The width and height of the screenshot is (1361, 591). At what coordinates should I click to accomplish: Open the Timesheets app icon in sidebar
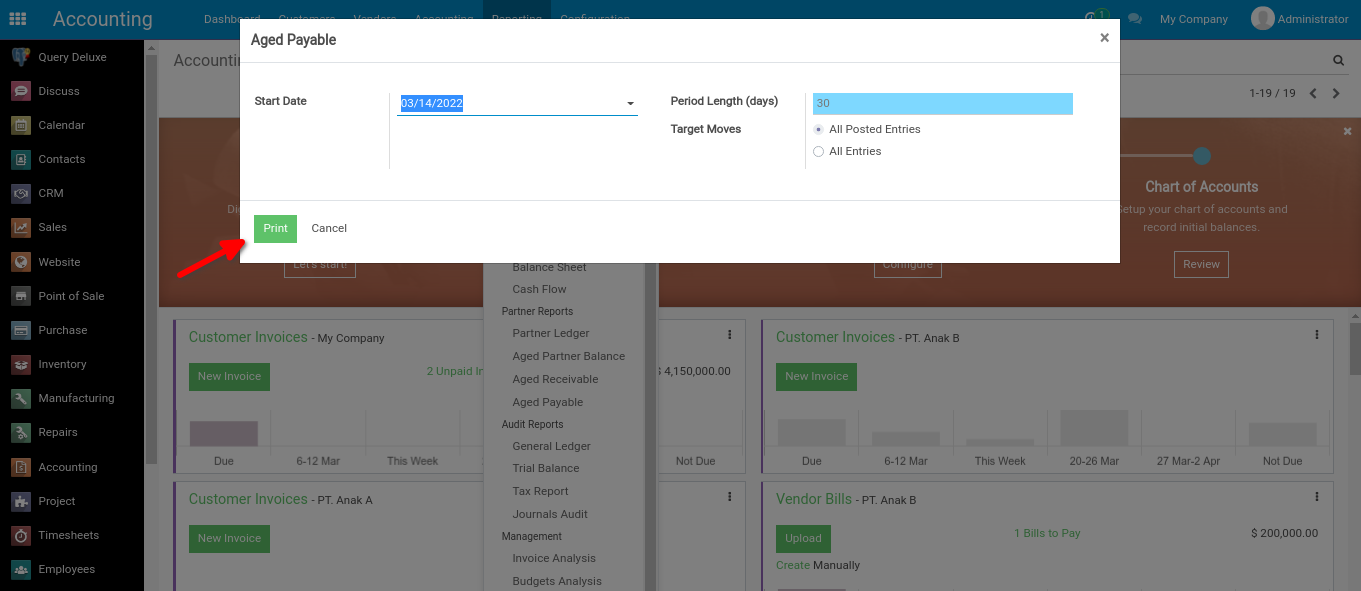(21, 535)
